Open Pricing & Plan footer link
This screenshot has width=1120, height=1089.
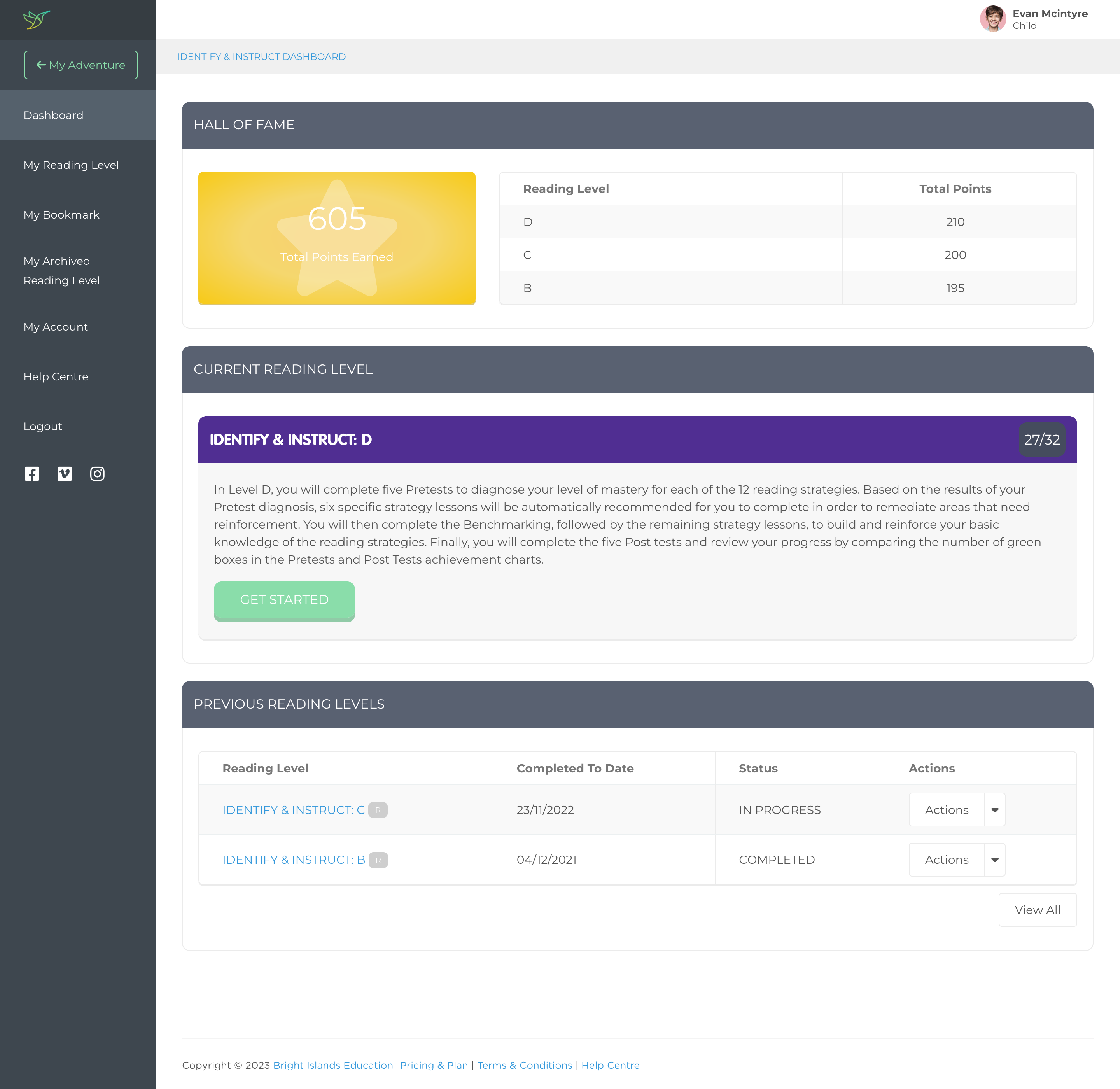pyautogui.click(x=434, y=1065)
